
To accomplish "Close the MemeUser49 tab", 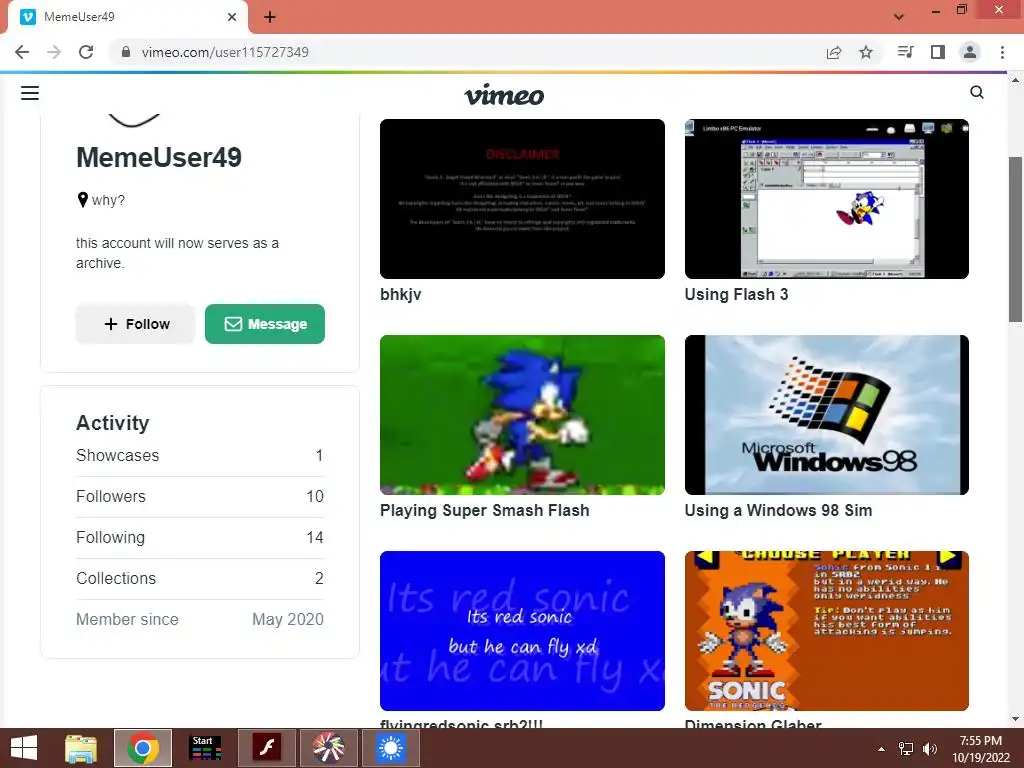I will click(232, 17).
